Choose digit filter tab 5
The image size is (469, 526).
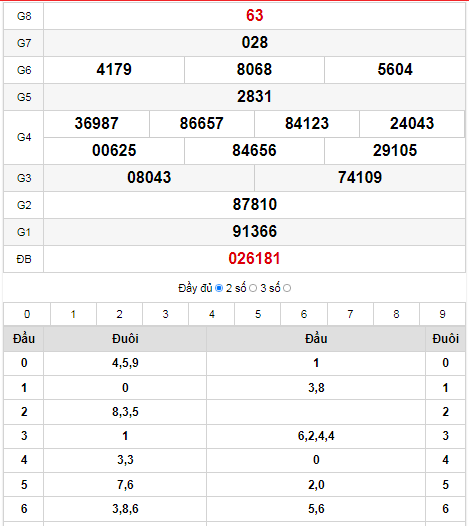(258, 314)
